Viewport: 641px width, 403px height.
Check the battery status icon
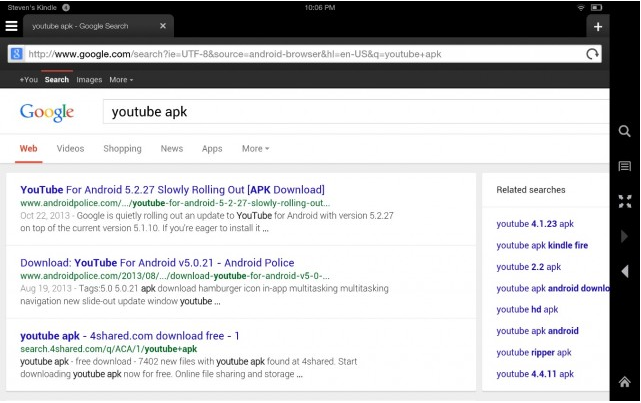[596, 8]
